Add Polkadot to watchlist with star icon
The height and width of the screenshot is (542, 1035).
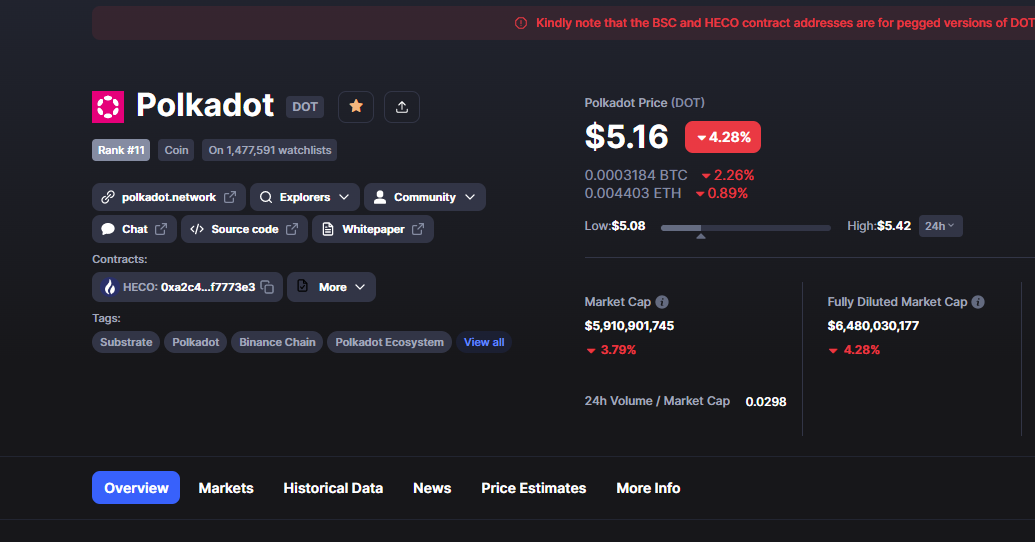pyautogui.click(x=356, y=106)
